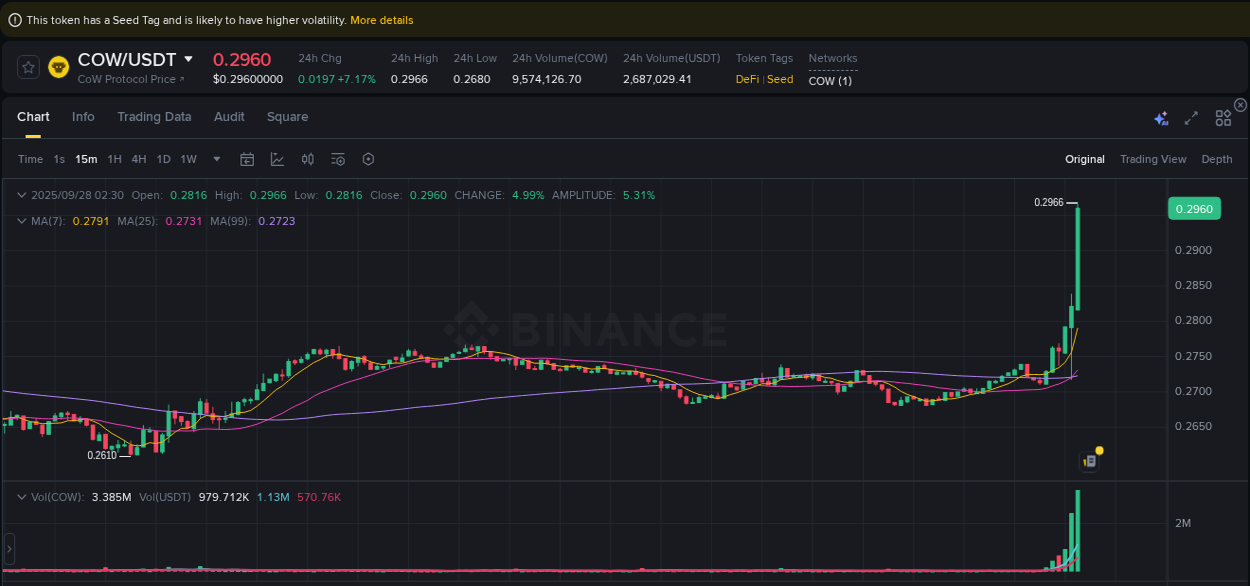Collapse the MA indicator row

(x=22, y=221)
